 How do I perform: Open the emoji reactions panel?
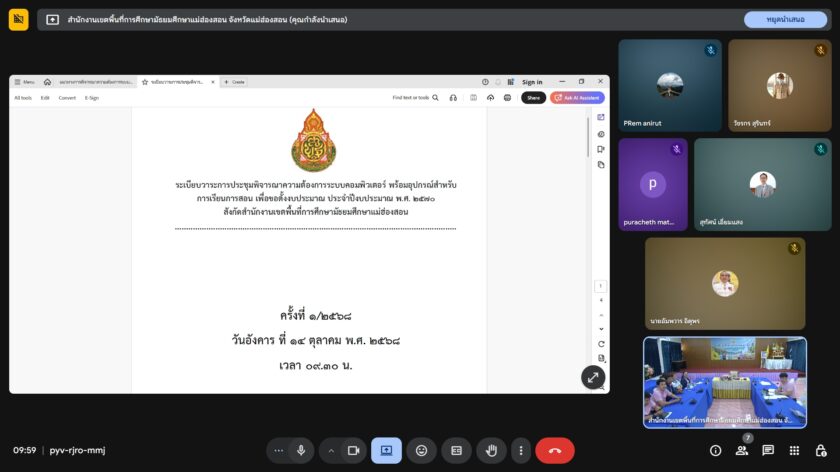[421, 451]
